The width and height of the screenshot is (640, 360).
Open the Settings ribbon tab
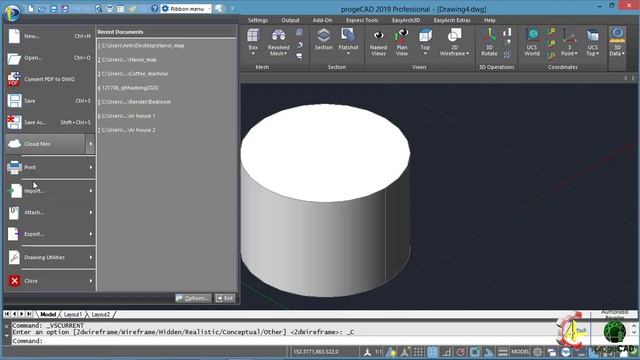click(258, 20)
